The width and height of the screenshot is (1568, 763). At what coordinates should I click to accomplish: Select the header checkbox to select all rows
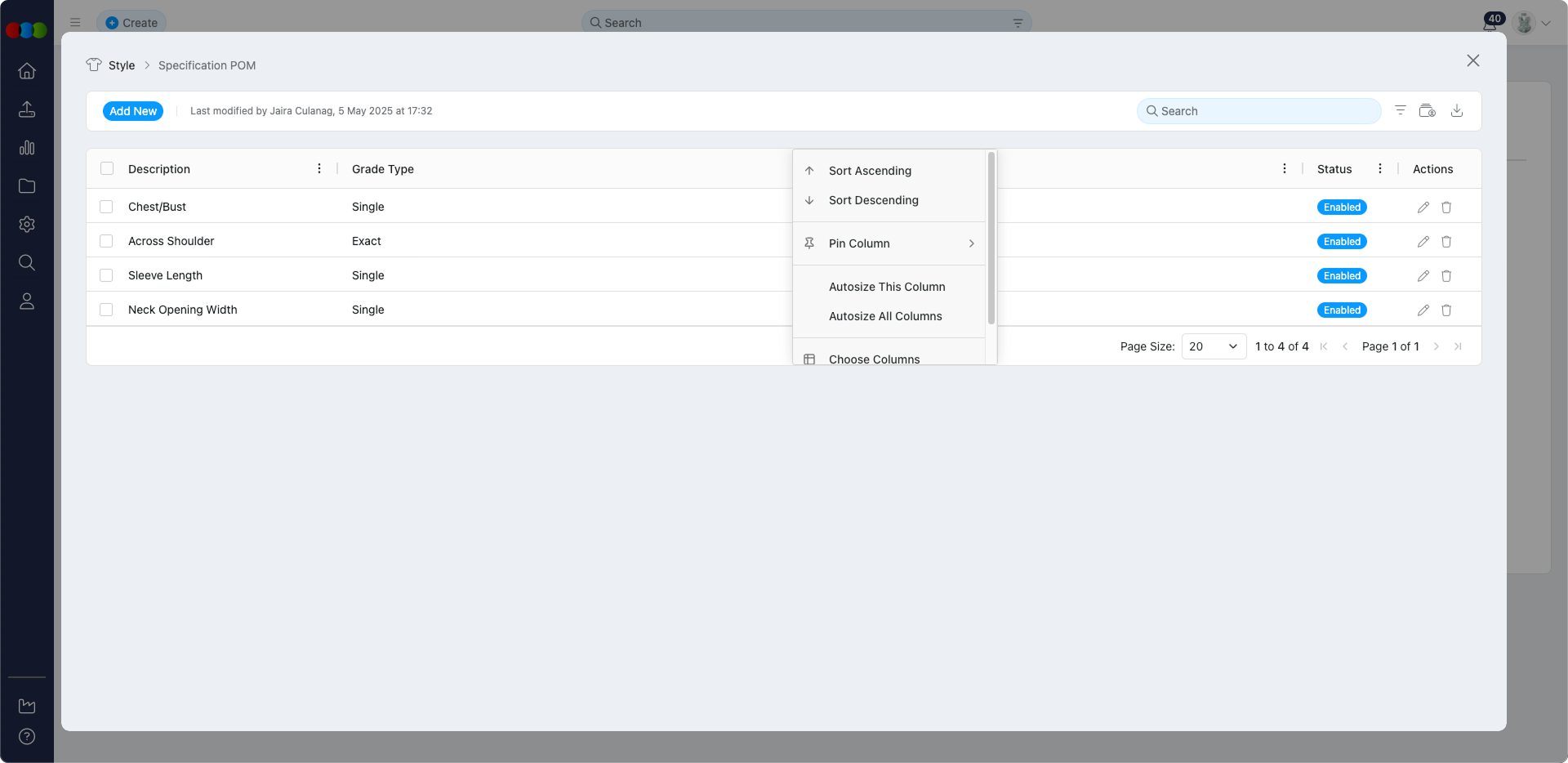click(x=107, y=168)
